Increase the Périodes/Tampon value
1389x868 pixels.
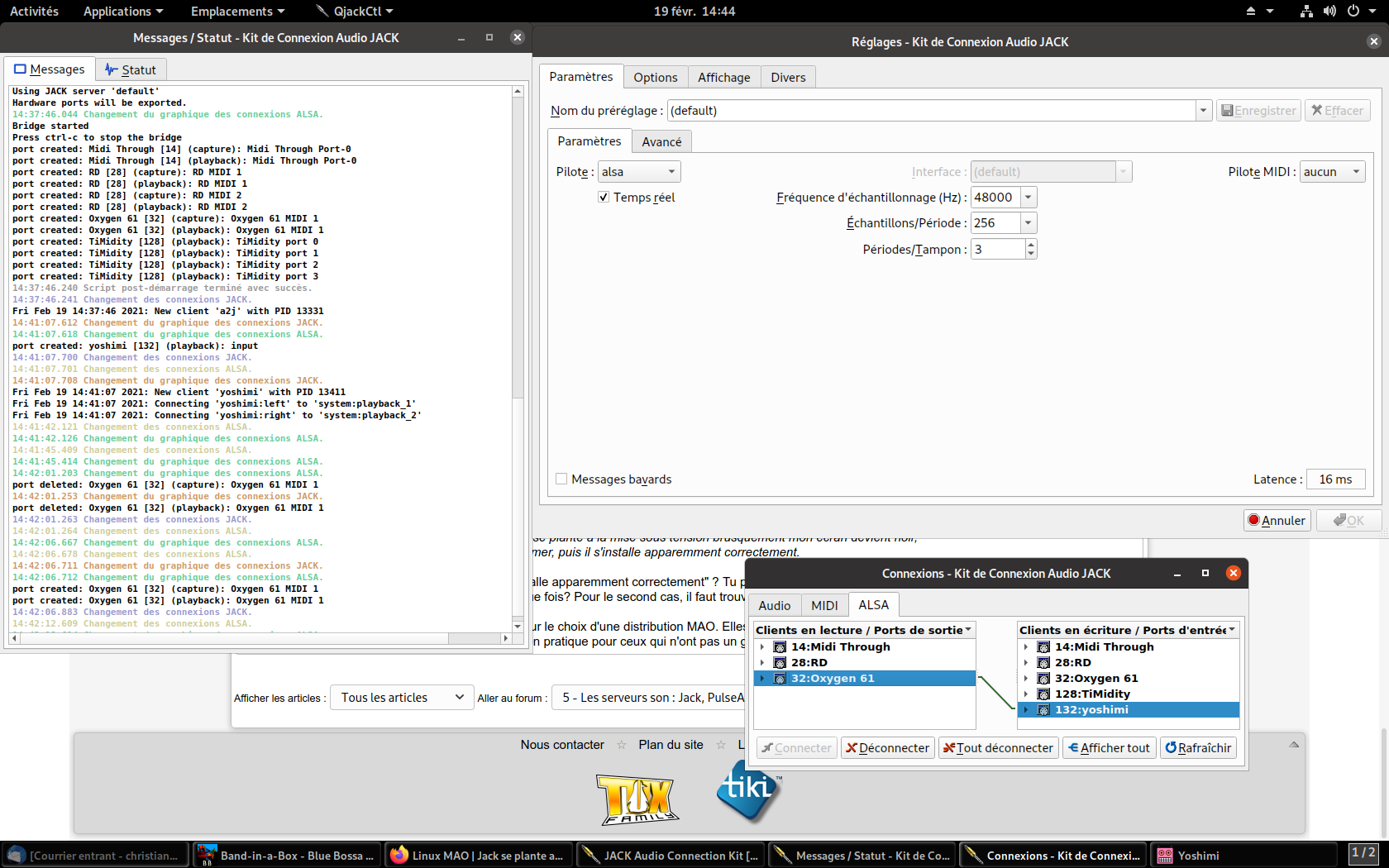click(x=1030, y=245)
